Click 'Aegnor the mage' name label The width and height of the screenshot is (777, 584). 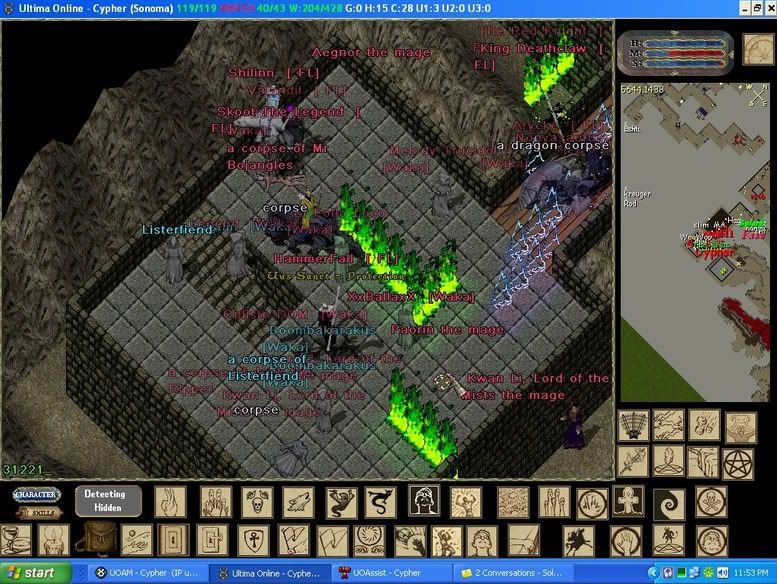click(x=371, y=52)
